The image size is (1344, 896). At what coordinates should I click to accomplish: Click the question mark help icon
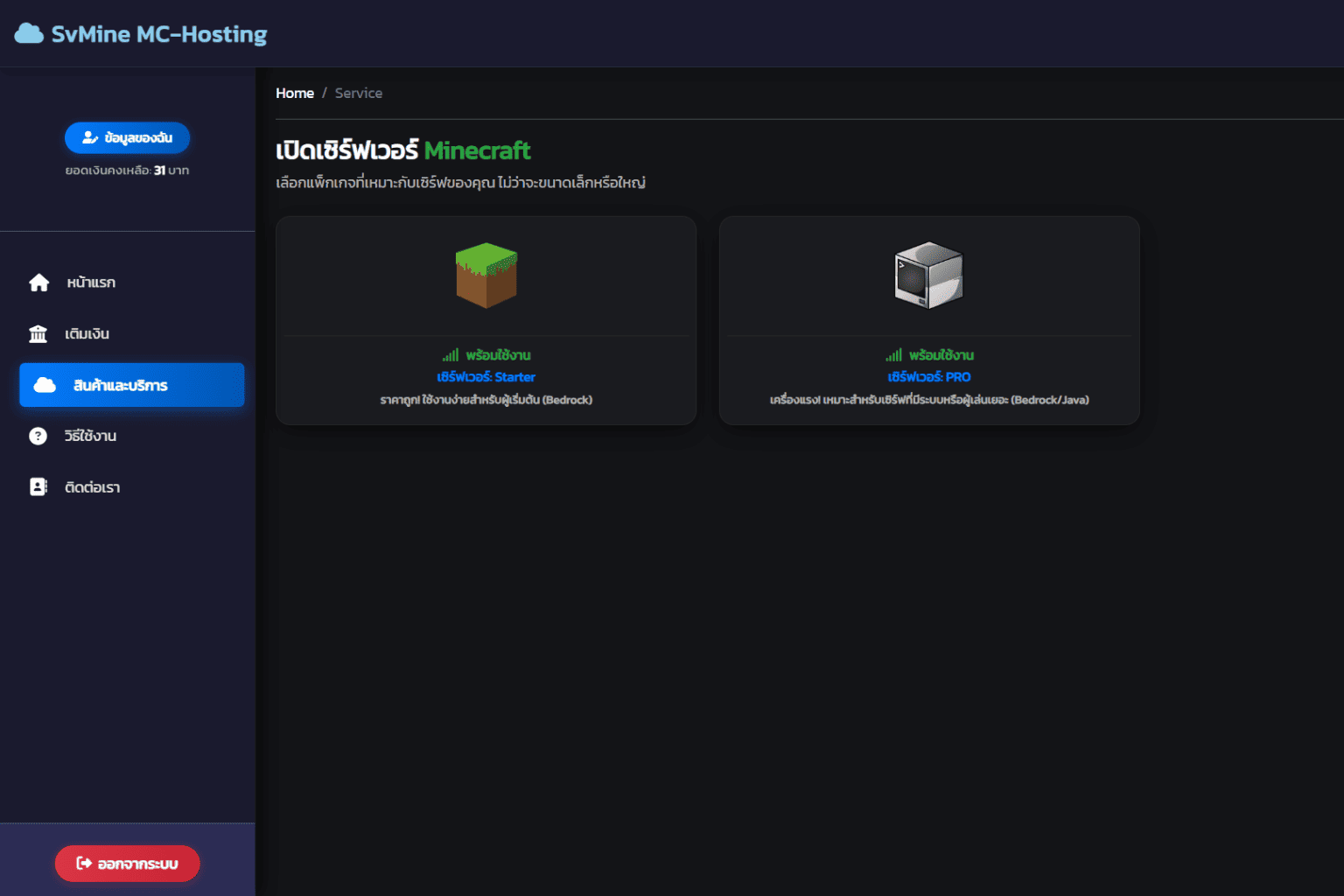(x=38, y=436)
